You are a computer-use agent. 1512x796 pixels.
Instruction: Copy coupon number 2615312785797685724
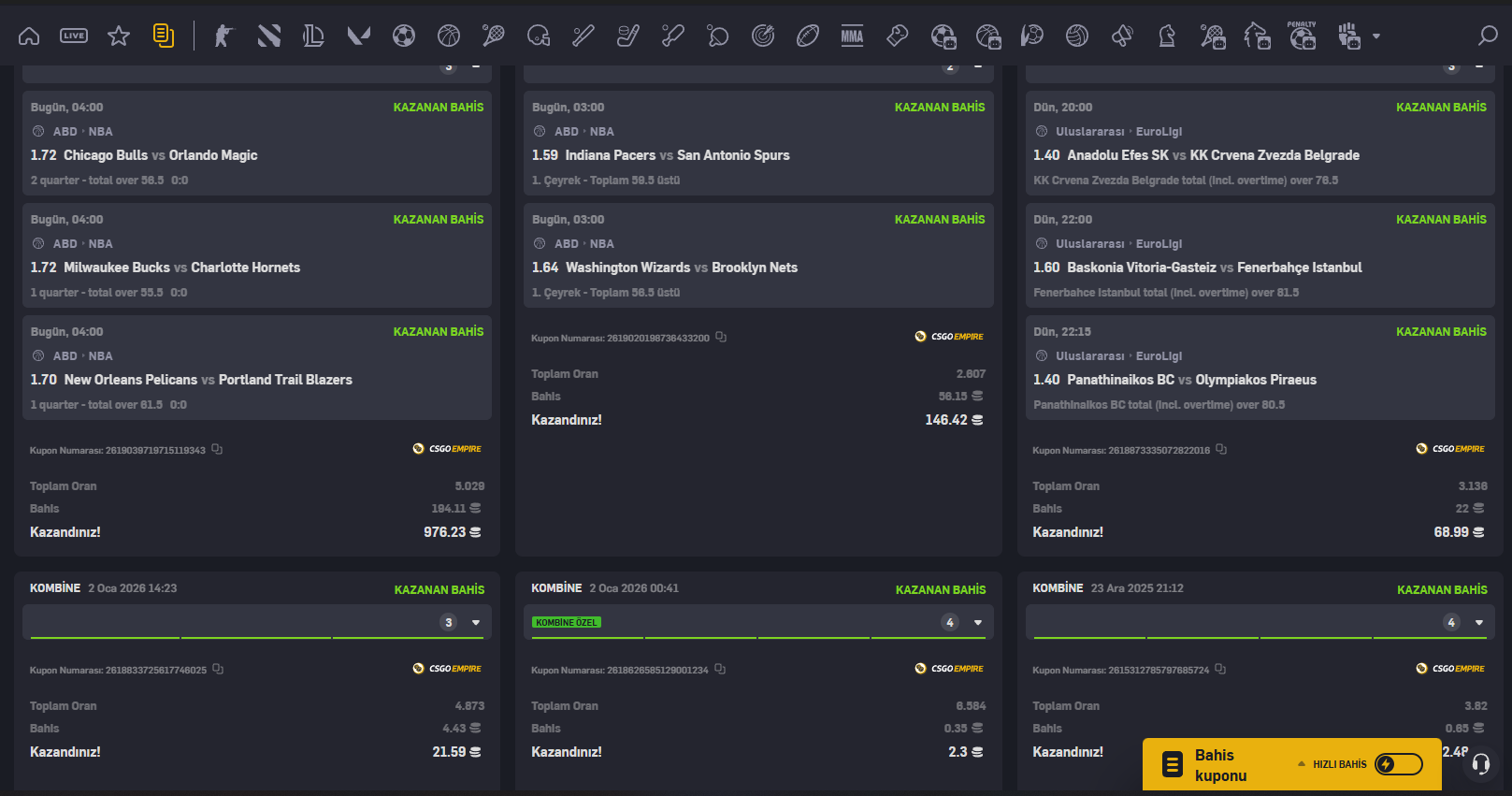[1220, 670]
